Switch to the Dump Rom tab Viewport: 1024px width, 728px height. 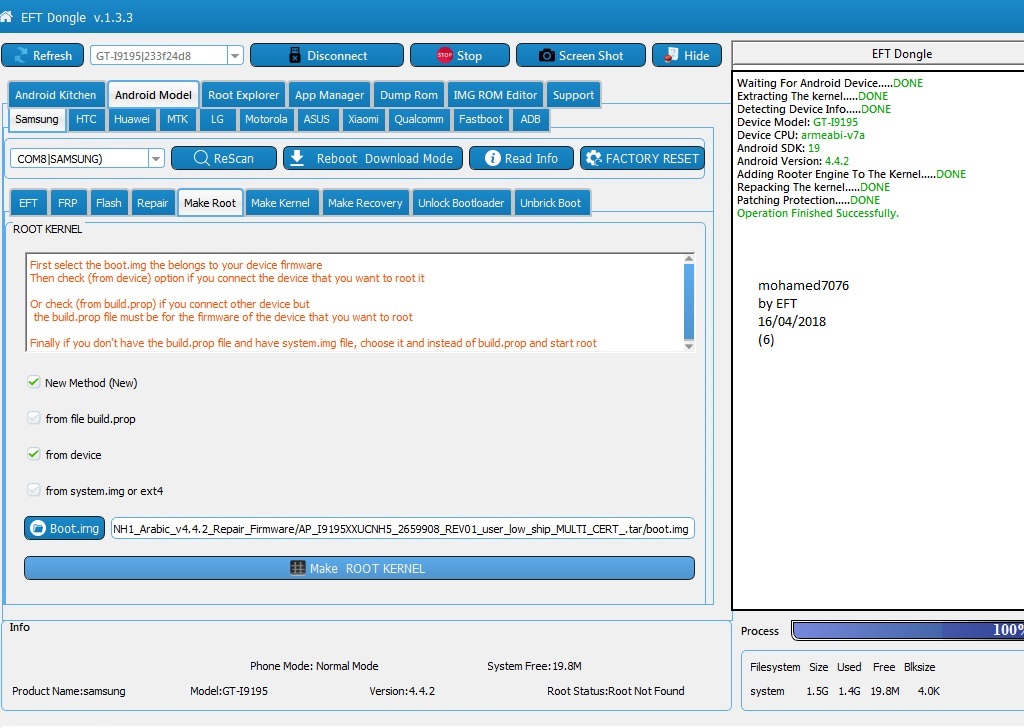[409, 95]
